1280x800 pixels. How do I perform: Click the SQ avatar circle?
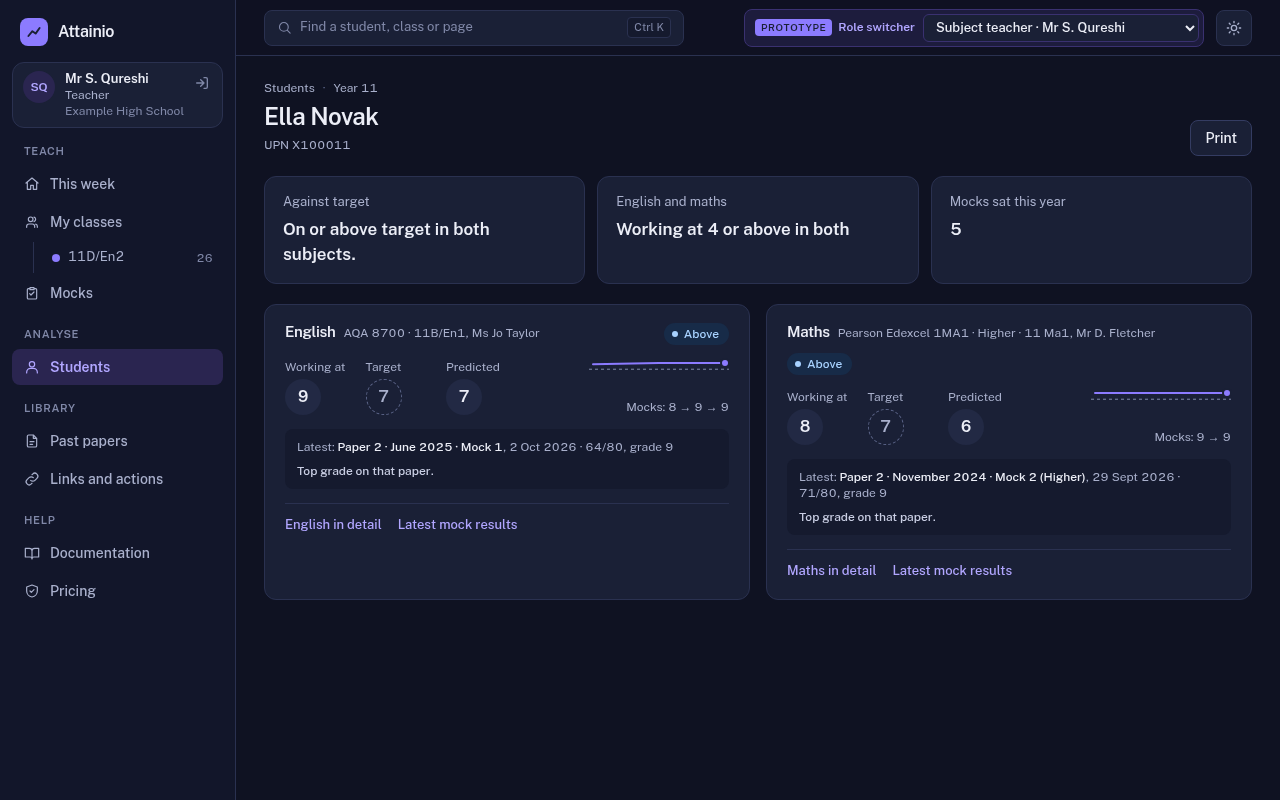click(x=39, y=87)
